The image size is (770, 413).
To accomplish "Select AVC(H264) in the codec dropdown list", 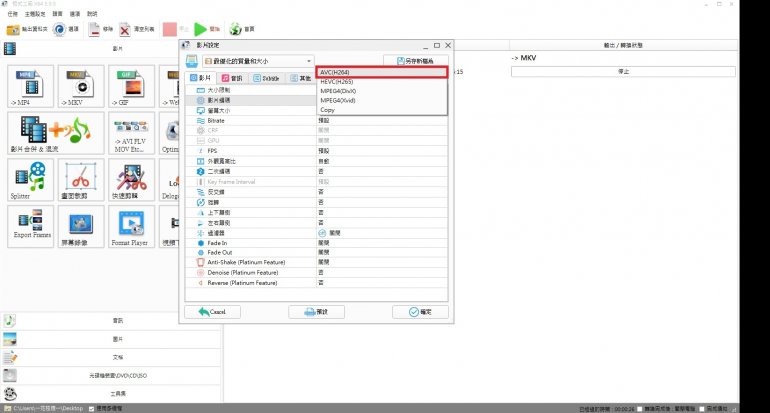I will (382, 72).
